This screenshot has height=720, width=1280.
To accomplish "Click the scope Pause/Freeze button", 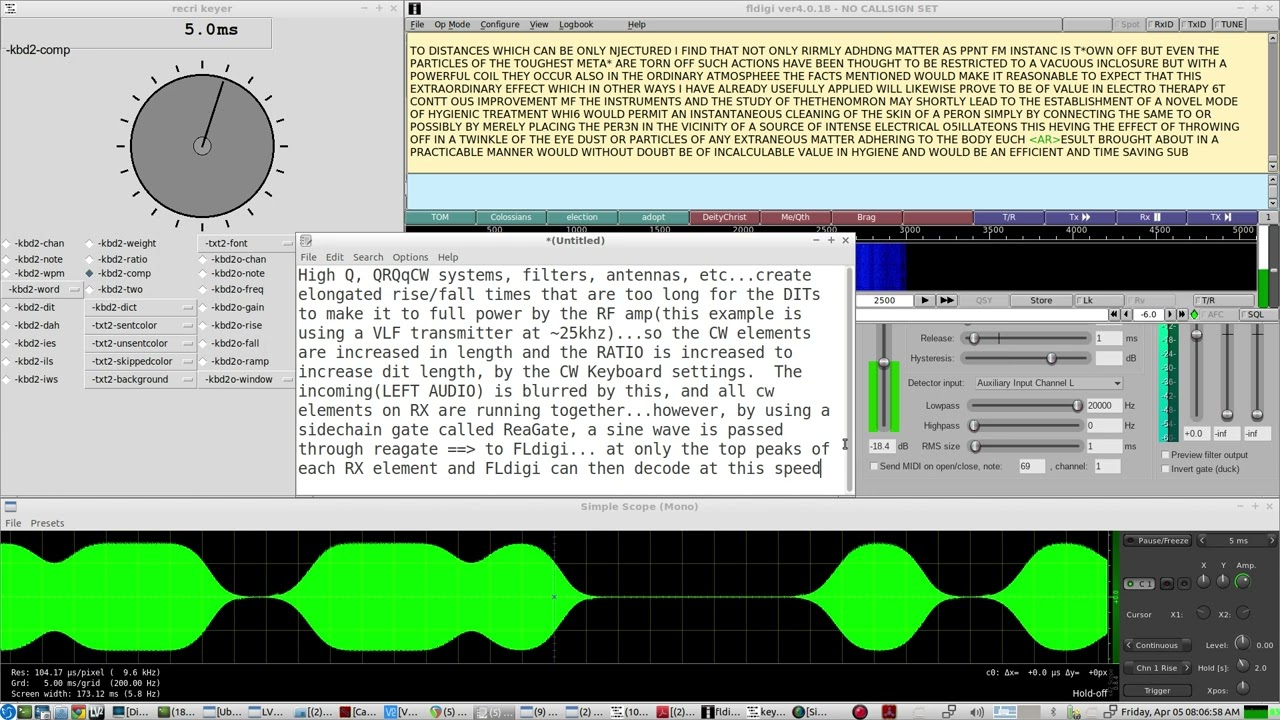I will pyautogui.click(x=1158, y=540).
